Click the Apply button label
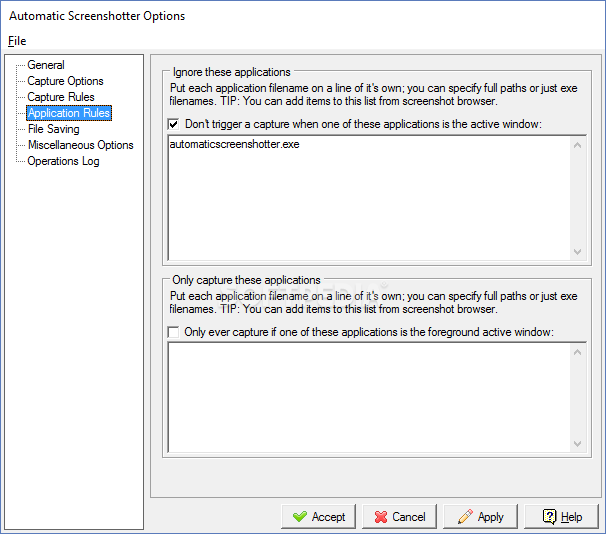606x534 pixels. click(x=490, y=517)
